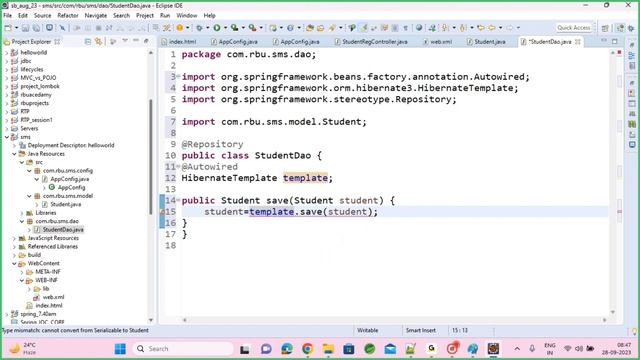The image size is (640, 360).
Task: Select the project_lombok project
Action: [40, 86]
